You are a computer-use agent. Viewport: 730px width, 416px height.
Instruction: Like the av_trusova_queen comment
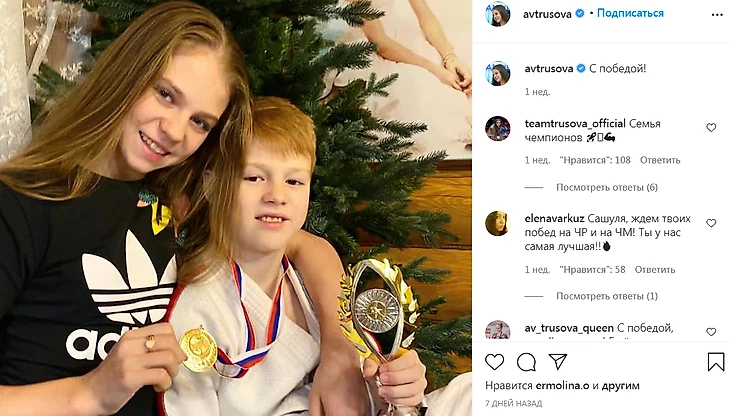[711, 332]
